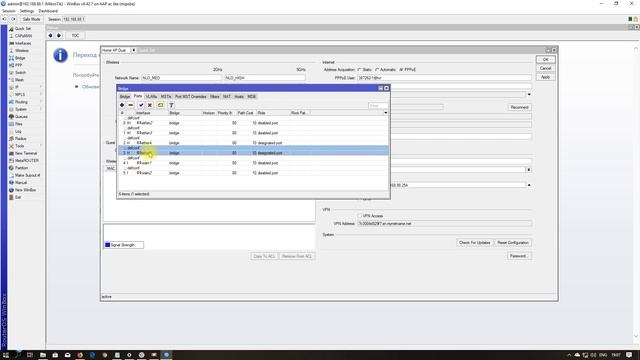Viewport: 640px width, 360px height.
Task: Click the undo arrow in the main toolbar
Action: (x=4, y=19)
